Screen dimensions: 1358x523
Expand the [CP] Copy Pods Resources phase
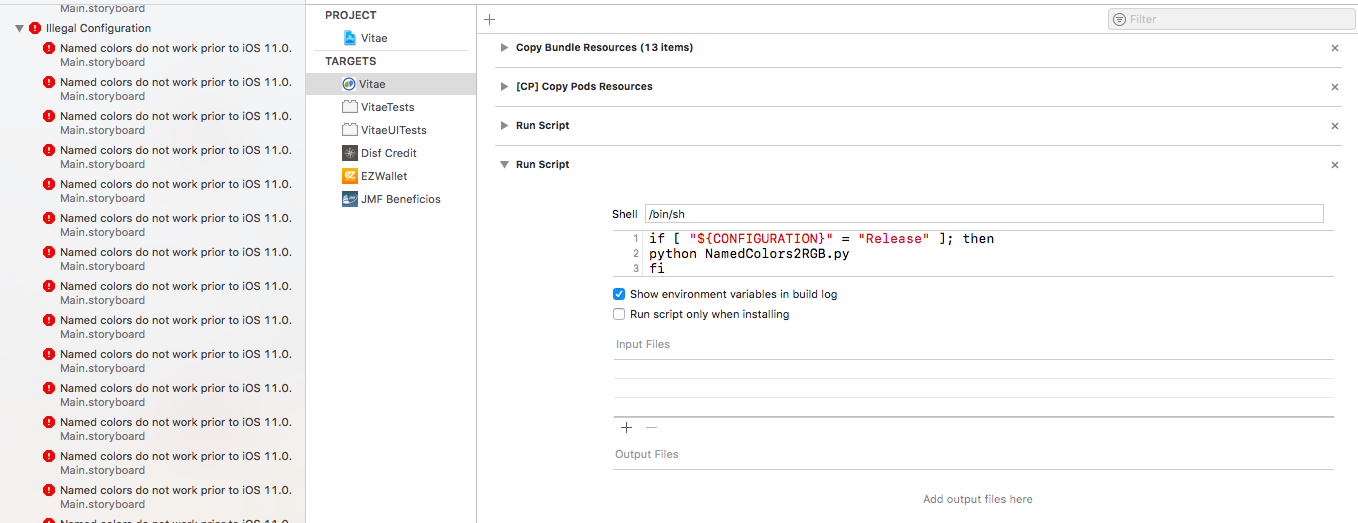[504, 87]
